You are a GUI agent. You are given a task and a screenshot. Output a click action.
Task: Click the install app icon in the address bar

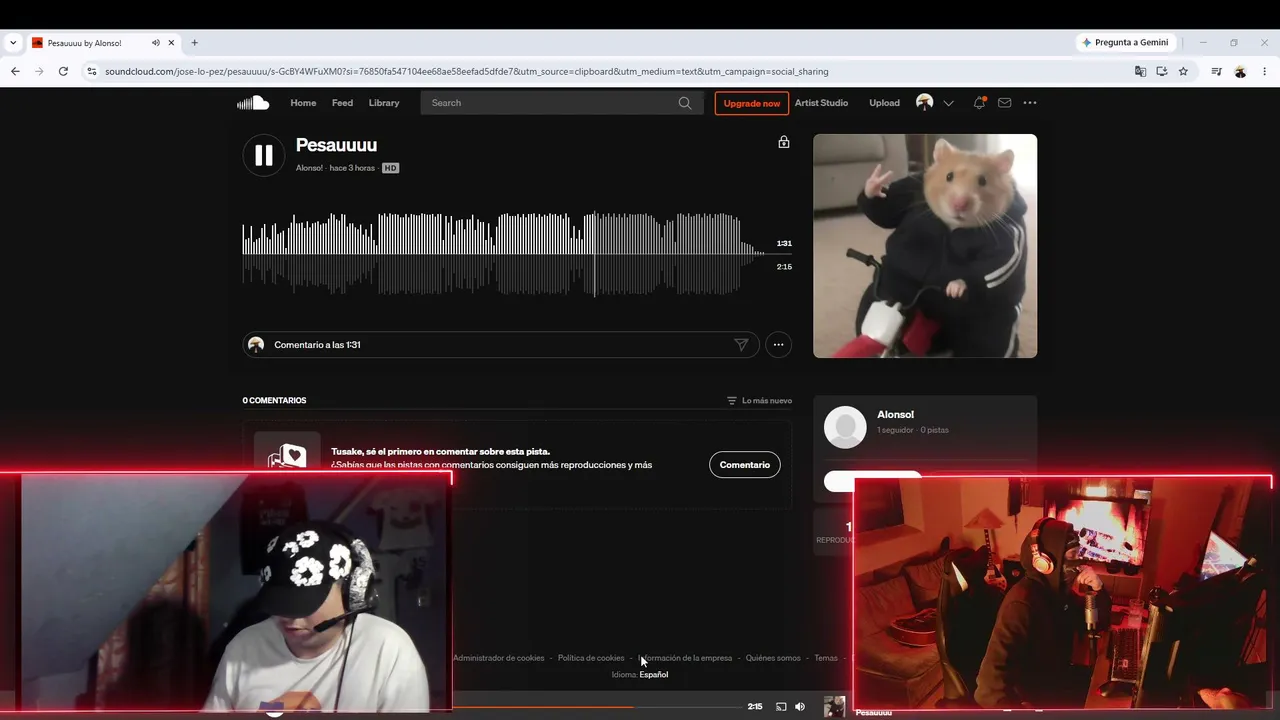[x=1162, y=71]
